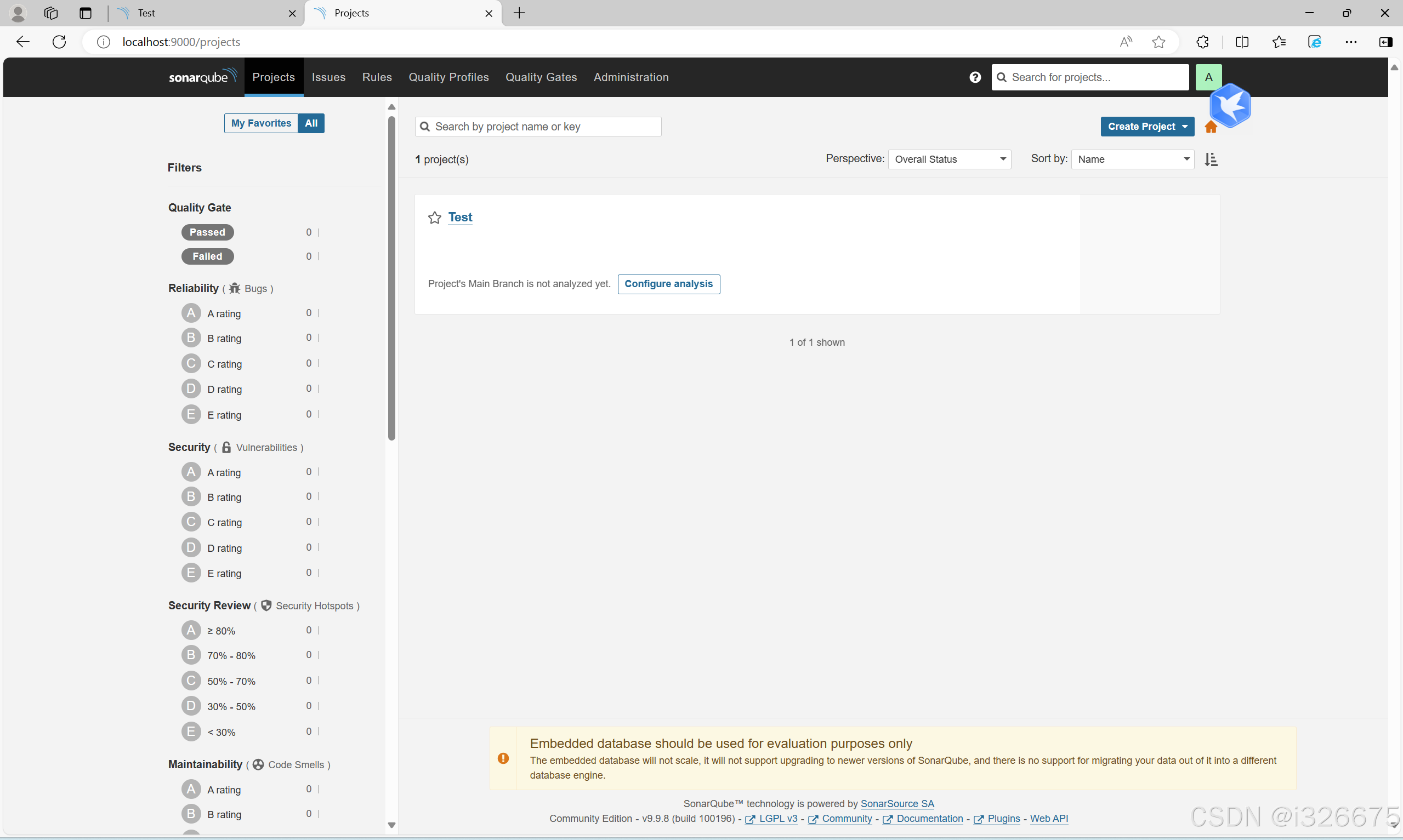The image size is (1403, 840).
Task: Click the SonarQube logo
Action: pyautogui.click(x=202, y=77)
